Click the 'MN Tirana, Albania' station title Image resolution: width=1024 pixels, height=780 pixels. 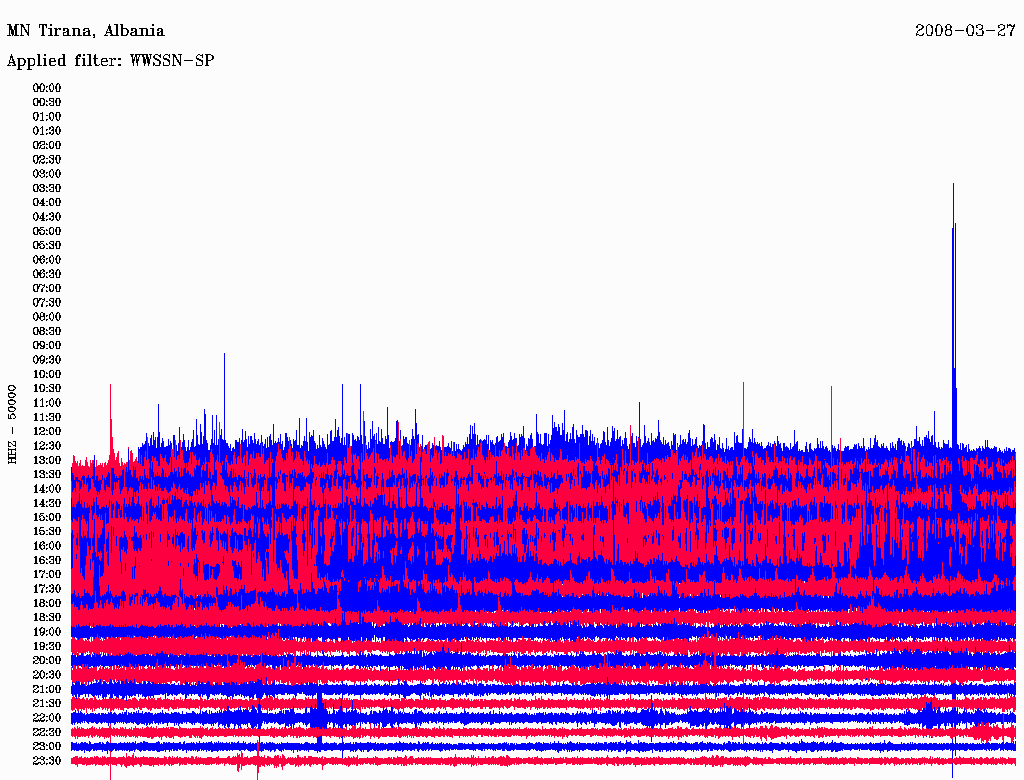(85, 31)
